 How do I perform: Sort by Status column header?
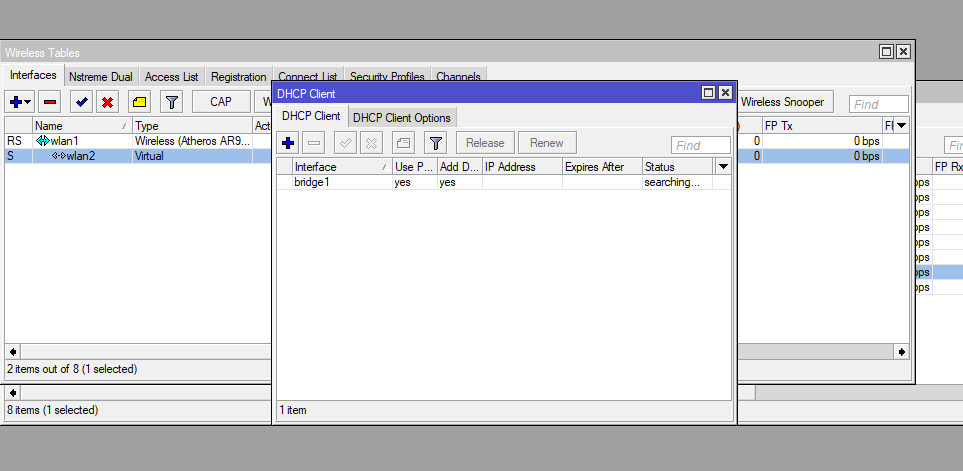[x=678, y=167]
